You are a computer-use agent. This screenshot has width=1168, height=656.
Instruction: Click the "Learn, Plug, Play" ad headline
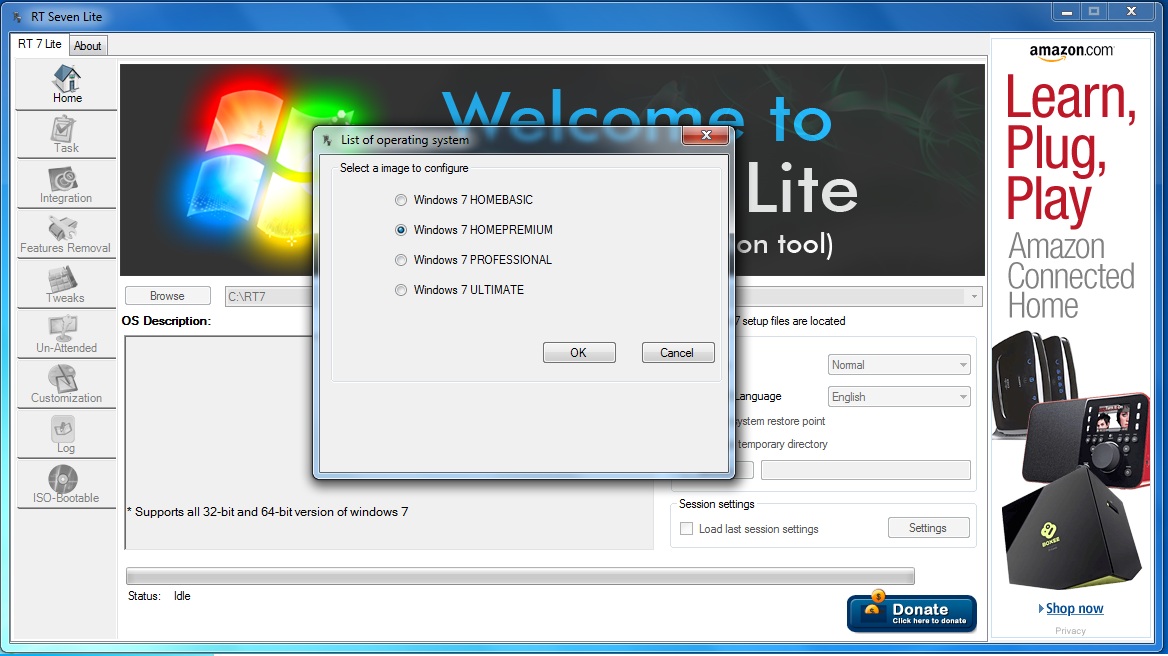1070,150
